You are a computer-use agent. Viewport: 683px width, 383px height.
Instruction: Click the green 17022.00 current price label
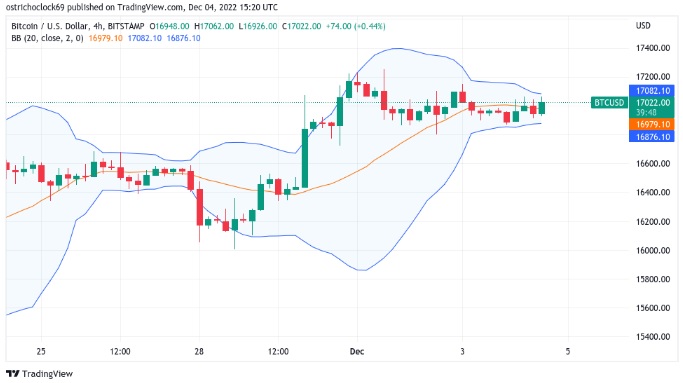pyautogui.click(x=652, y=103)
